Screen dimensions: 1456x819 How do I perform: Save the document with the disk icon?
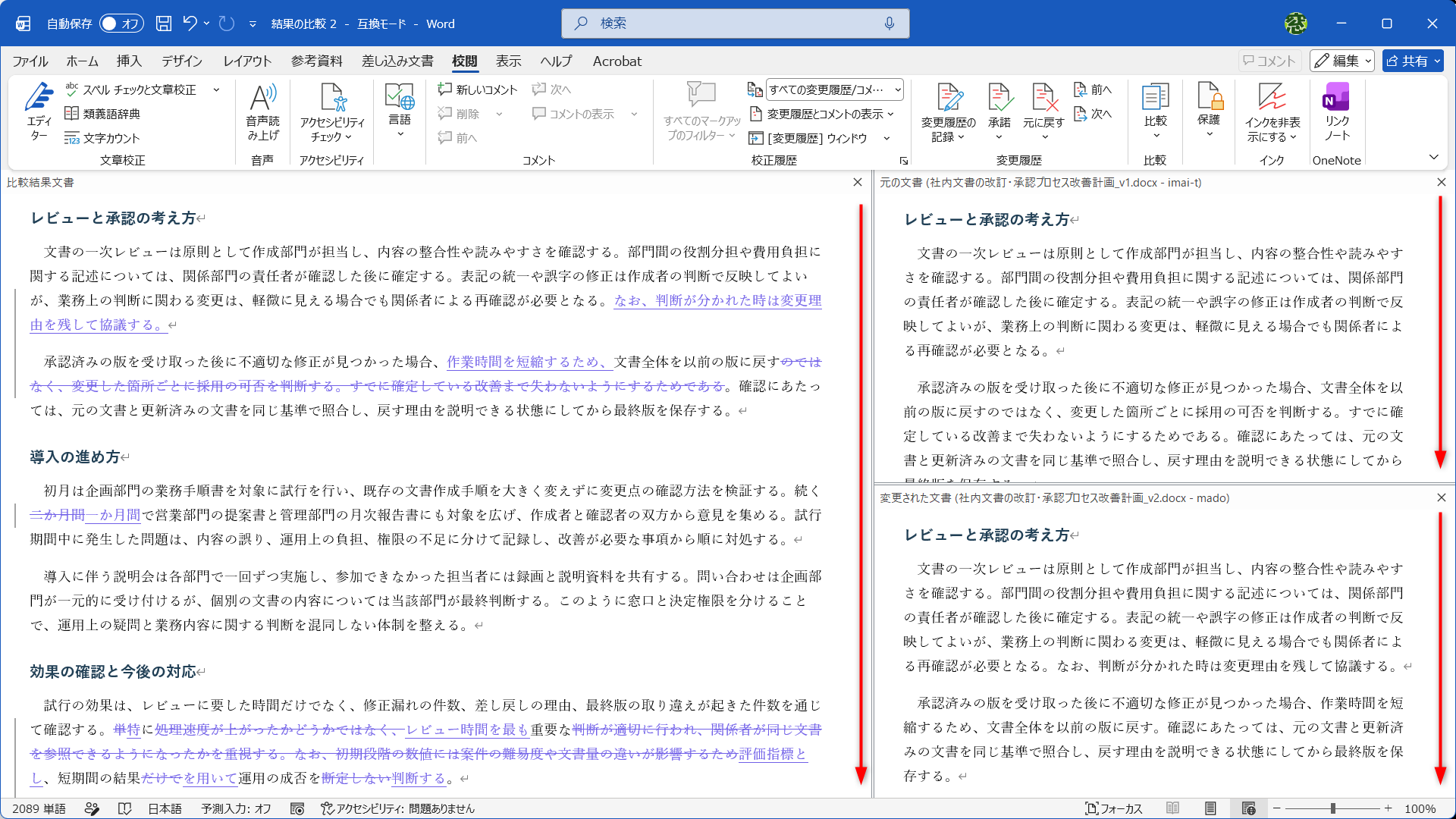164,24
